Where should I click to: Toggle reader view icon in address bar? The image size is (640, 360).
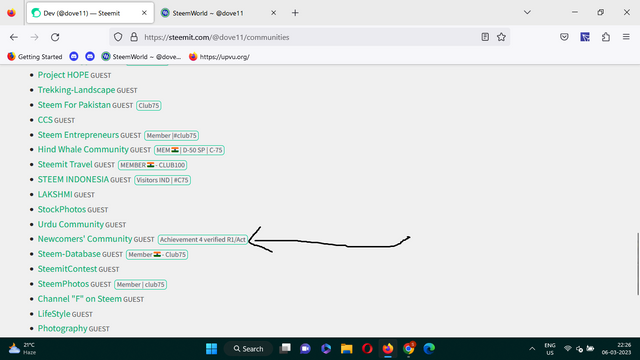click(x=485, y=37)
